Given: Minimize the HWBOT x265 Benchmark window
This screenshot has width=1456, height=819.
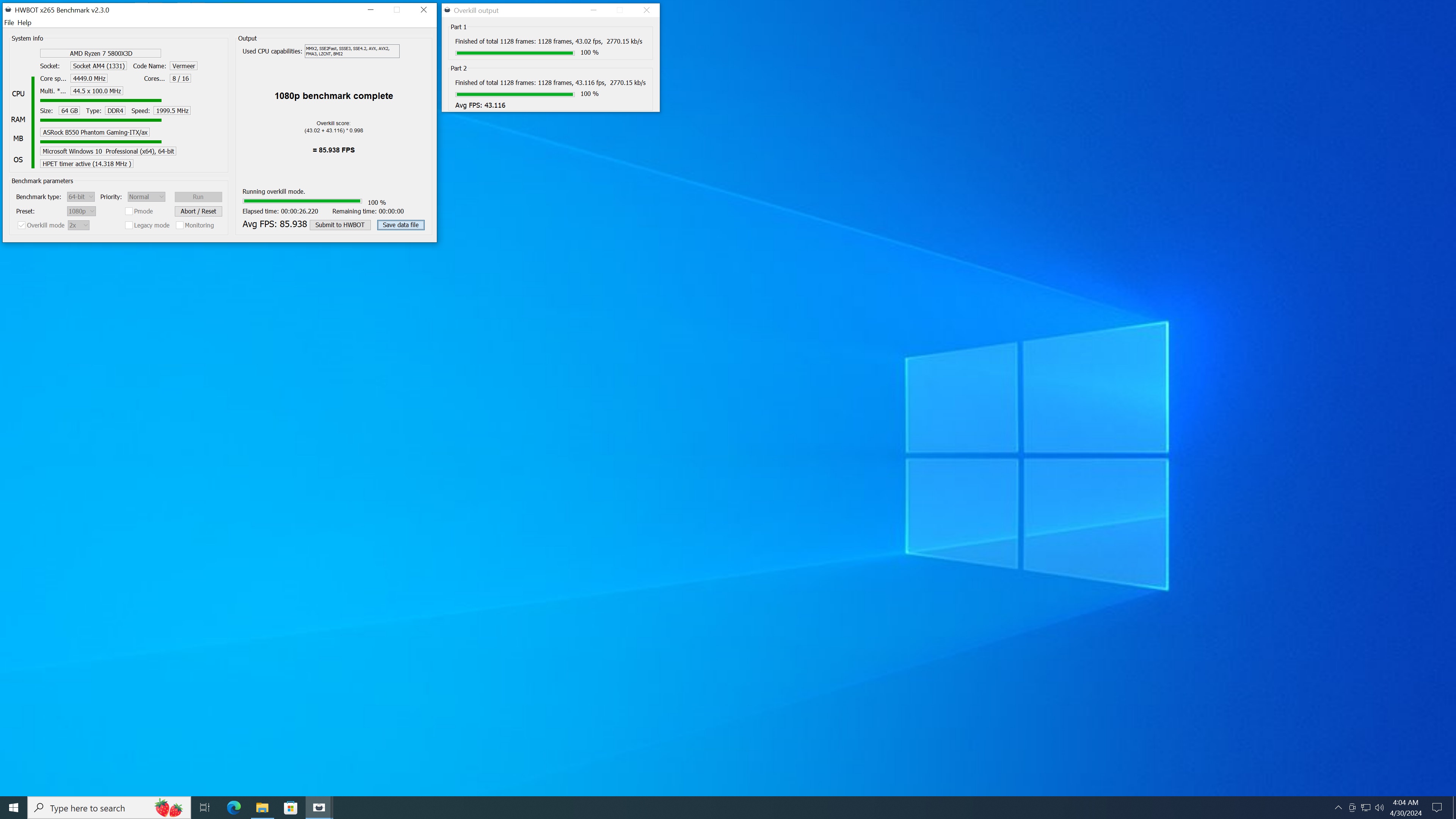Looking at the screenshot, I should (x=371, y=9).
